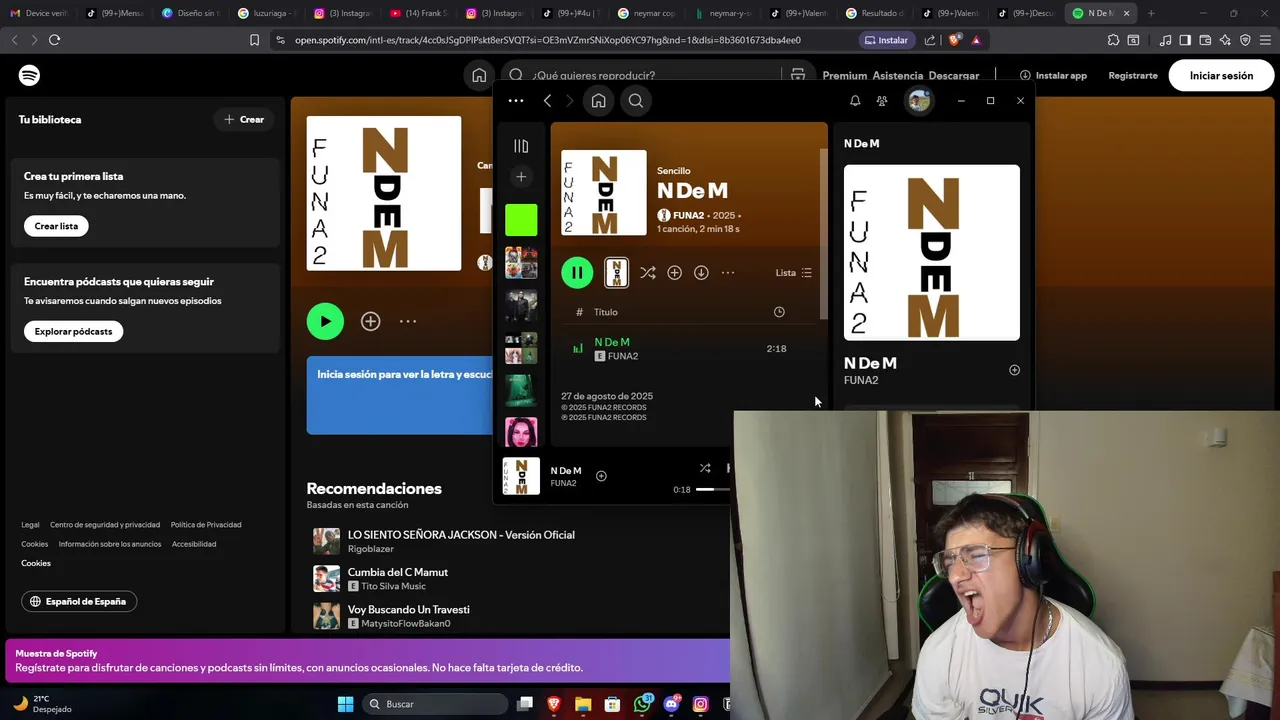Click the browser Instalar button in address bar

[886, 40]
